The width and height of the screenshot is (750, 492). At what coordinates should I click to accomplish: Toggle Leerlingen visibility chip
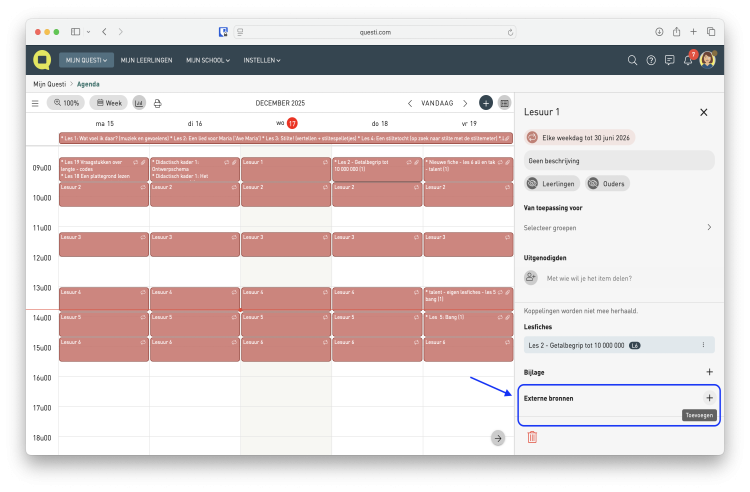point(552,184)
